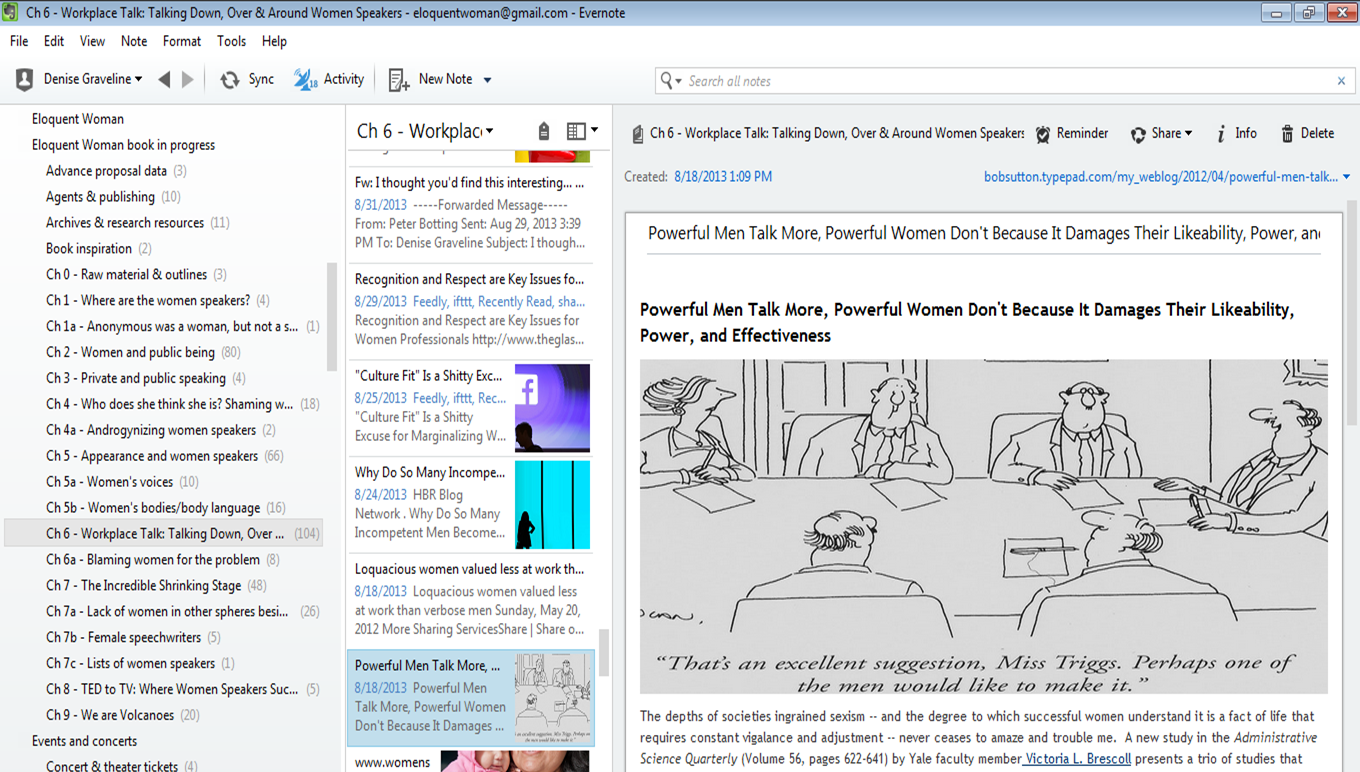This screenshot has height=772, width=1360.
Task: Click the created date 8/18/2013 1:09 PM
Action: [723, 177]
